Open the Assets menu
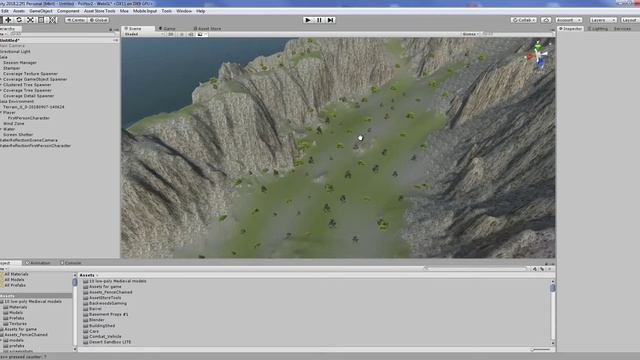The height and width of the screenshot is (360, 640). coord(19,11)
